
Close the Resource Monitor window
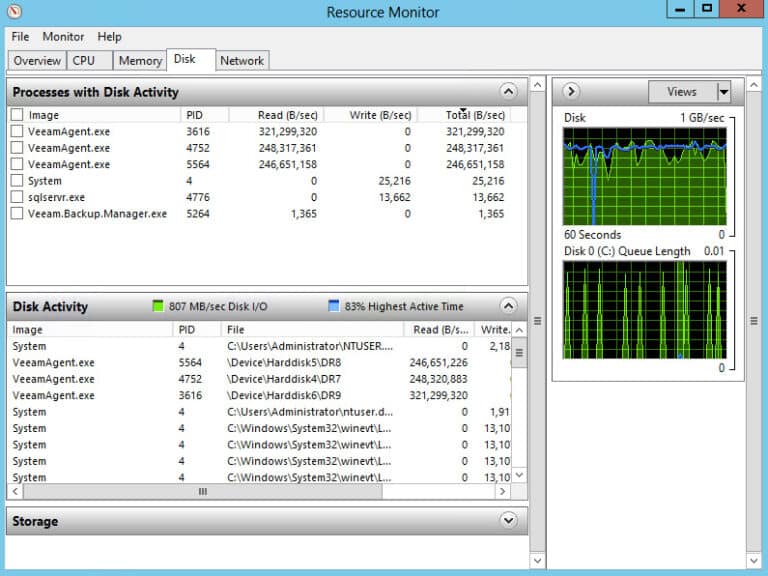click(742, 9)
